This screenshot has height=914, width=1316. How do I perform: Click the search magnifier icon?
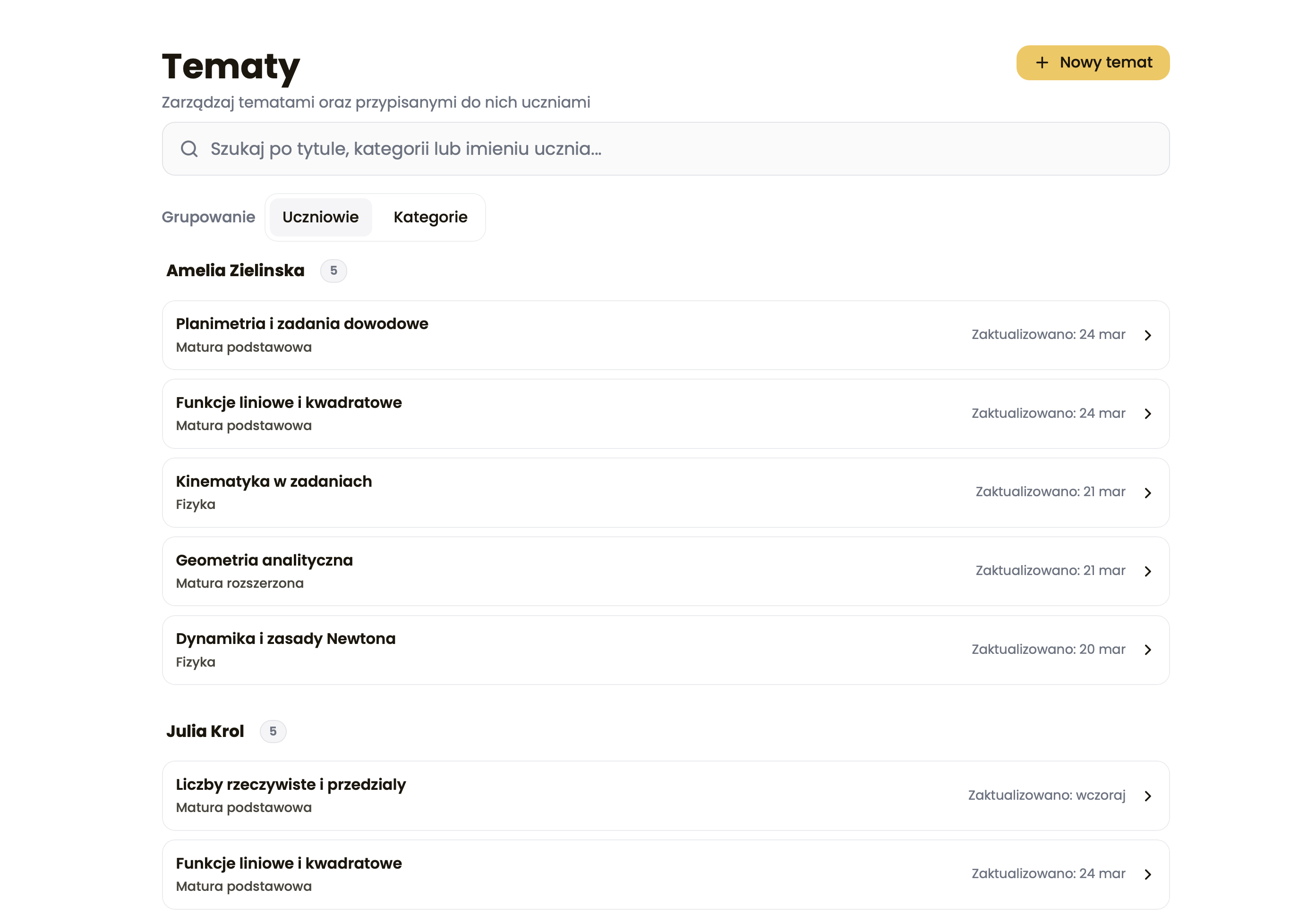pos(189,149)
